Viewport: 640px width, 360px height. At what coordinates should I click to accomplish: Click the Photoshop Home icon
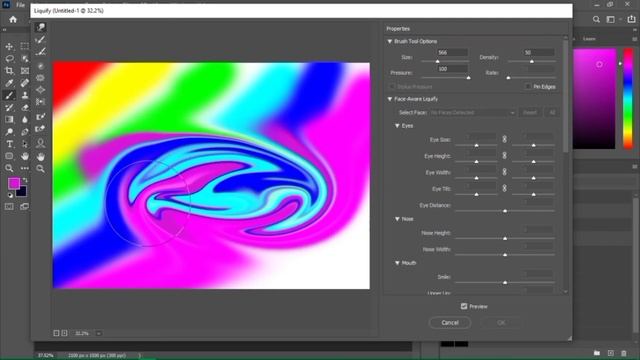(13, 19)
